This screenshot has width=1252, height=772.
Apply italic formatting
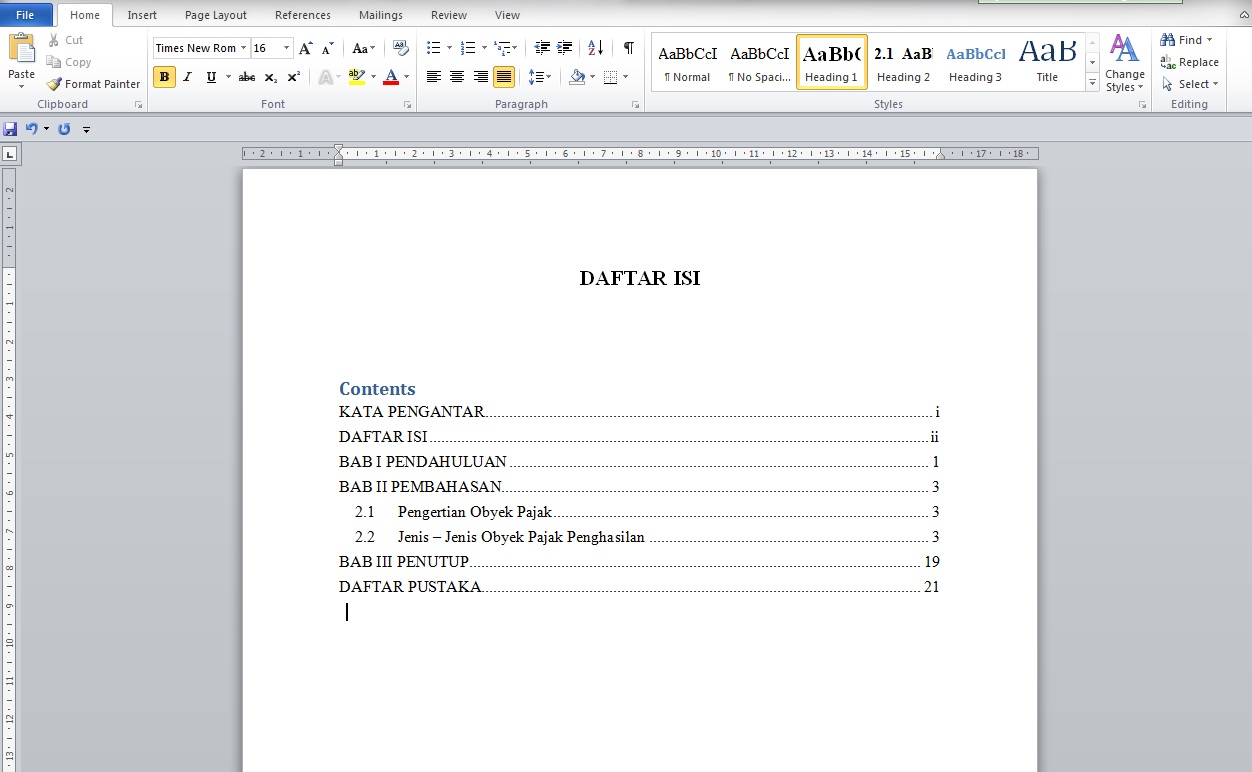point(187,76)
